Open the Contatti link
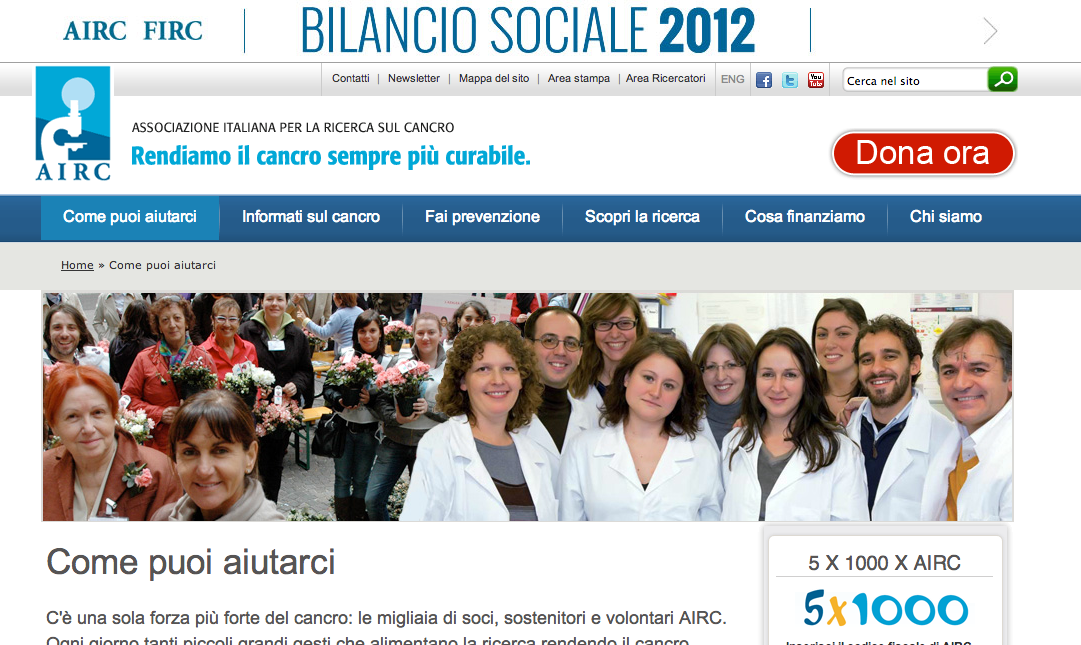 point(350,79)
